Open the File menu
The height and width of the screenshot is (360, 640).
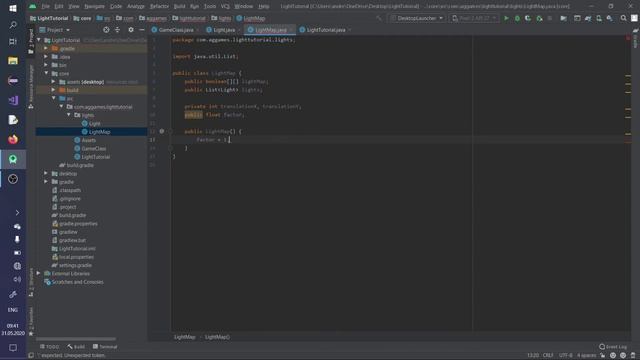click(45, 6)
